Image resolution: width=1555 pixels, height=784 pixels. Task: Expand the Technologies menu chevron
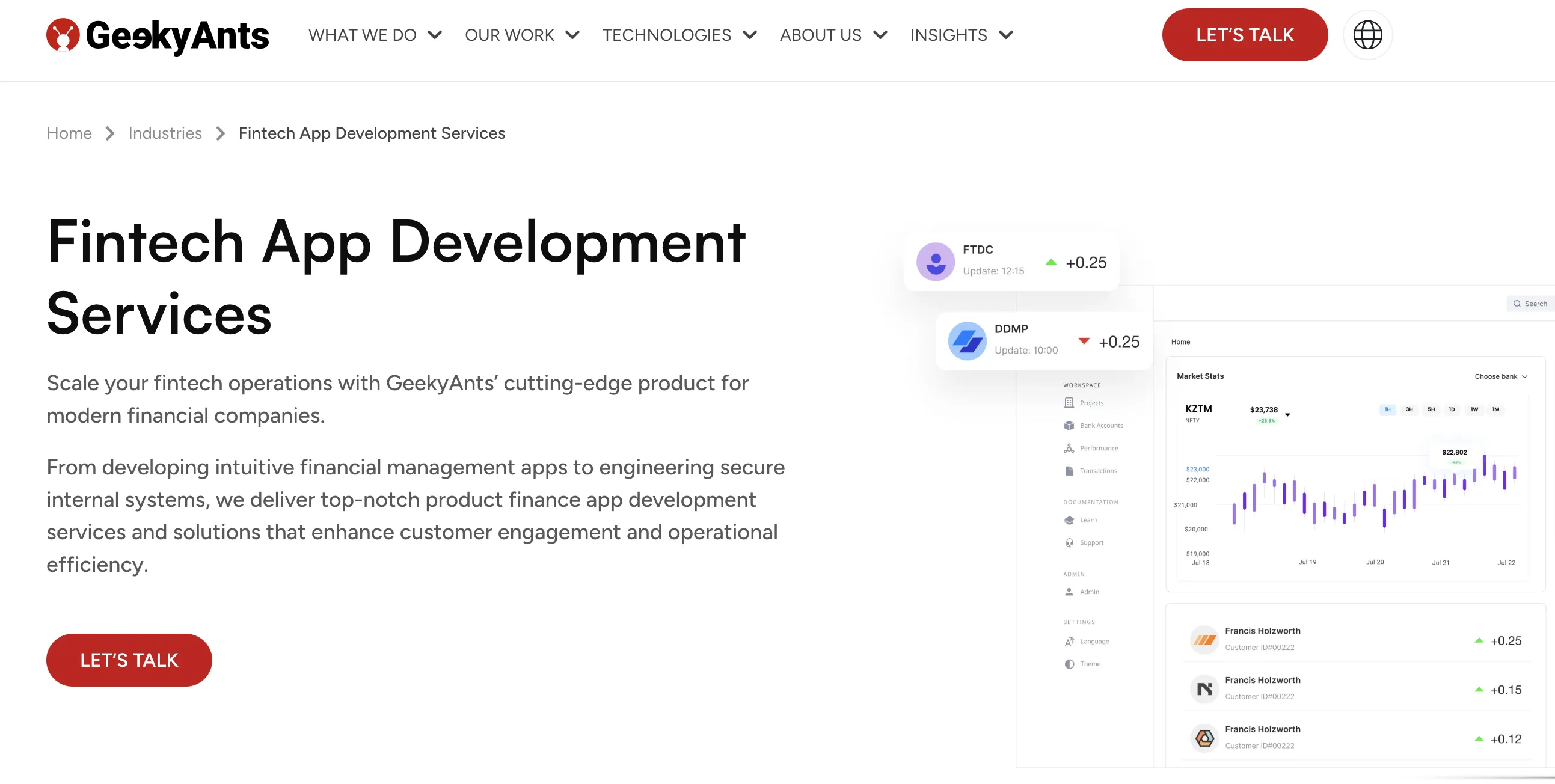pos(750,35)
